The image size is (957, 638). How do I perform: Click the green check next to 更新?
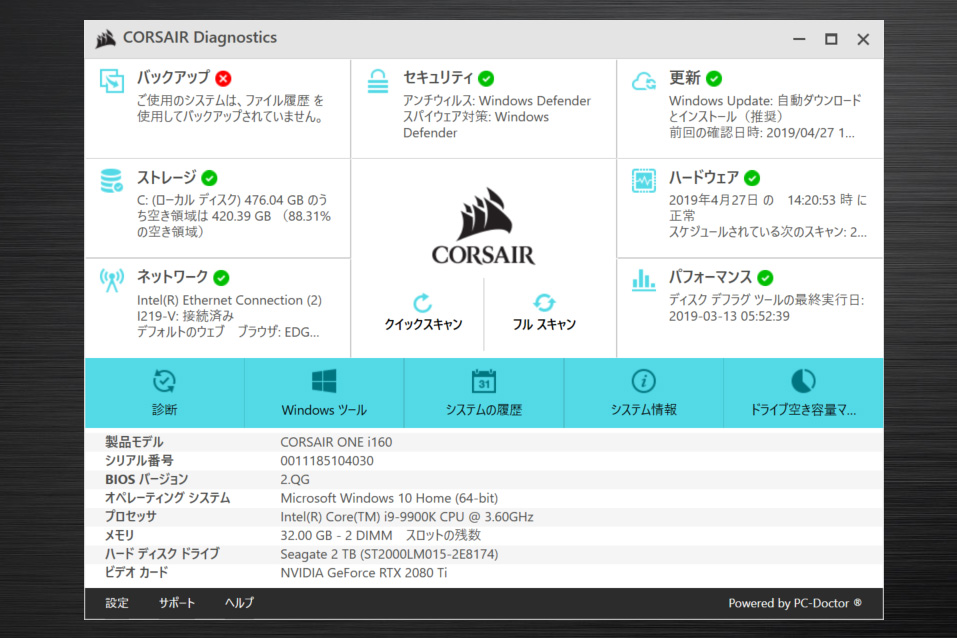tap(714, 79)
